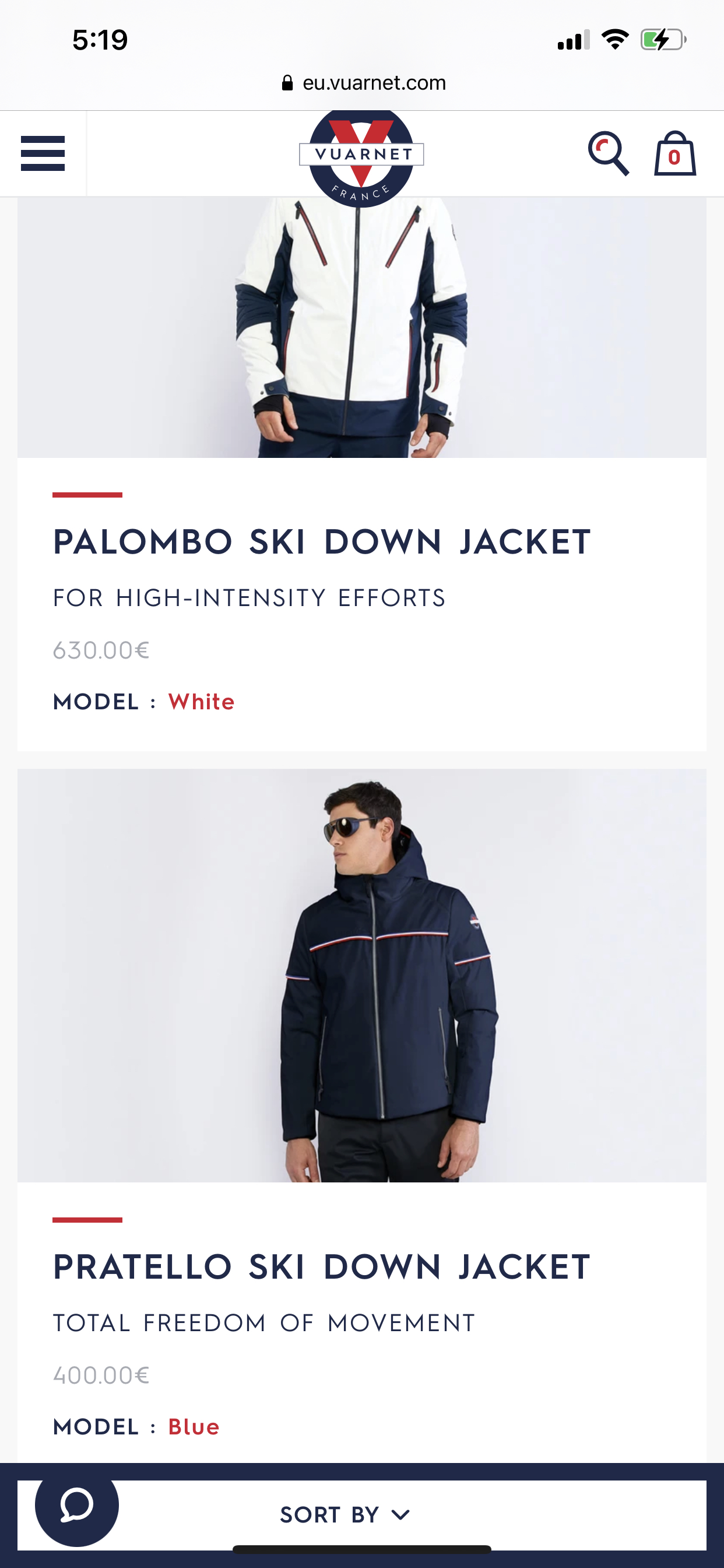Open Palombo Ski Down Jacket title
Screen dimensions: 724x1568
tap(322, 542)
